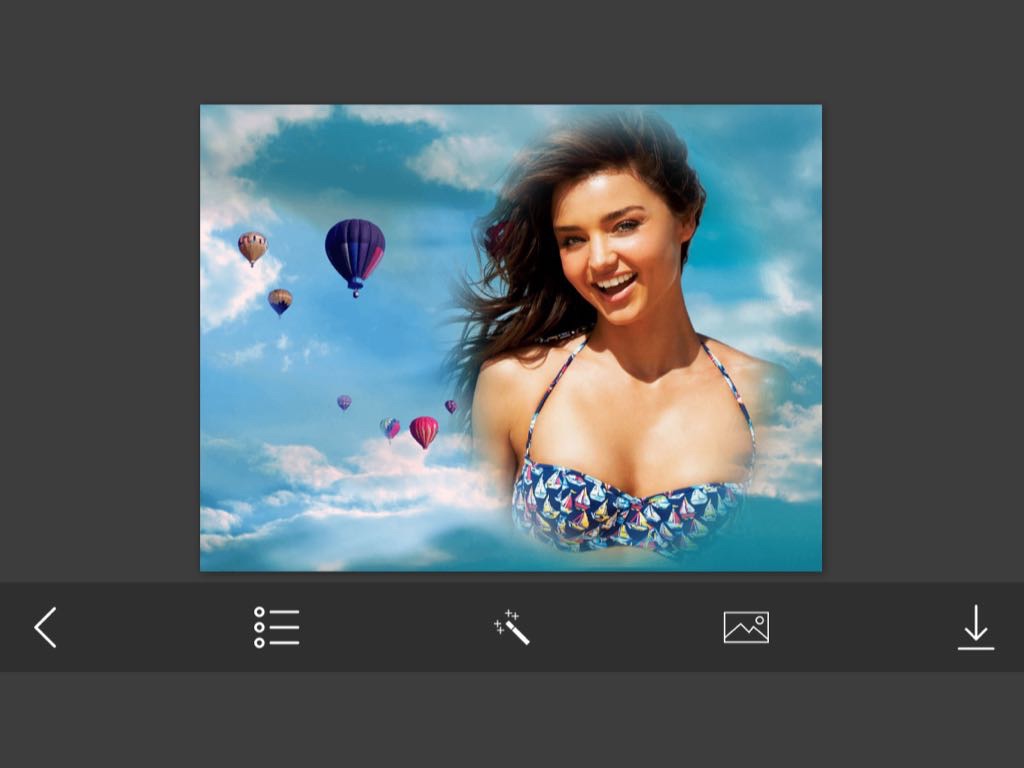Save the image with the download arrow
Image resolution: width=1024 pixels, height=768 pixels.
coord(976,627)
